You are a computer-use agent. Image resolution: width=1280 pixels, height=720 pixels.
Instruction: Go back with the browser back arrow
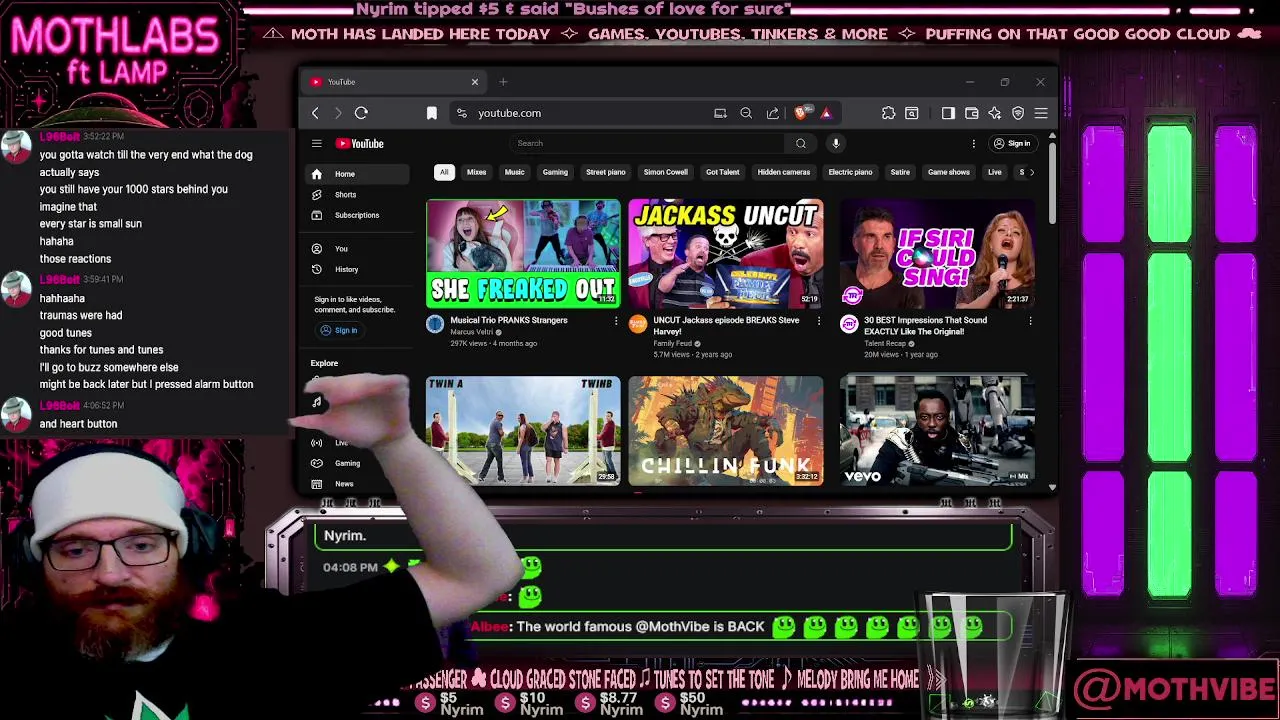[315, 113]
